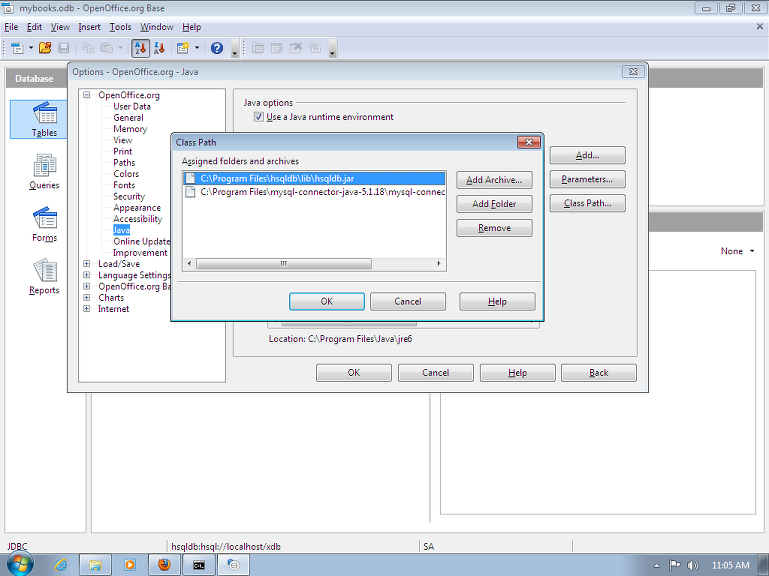Open dropdown arrow beside New database object icon

[x=31, y=48]
